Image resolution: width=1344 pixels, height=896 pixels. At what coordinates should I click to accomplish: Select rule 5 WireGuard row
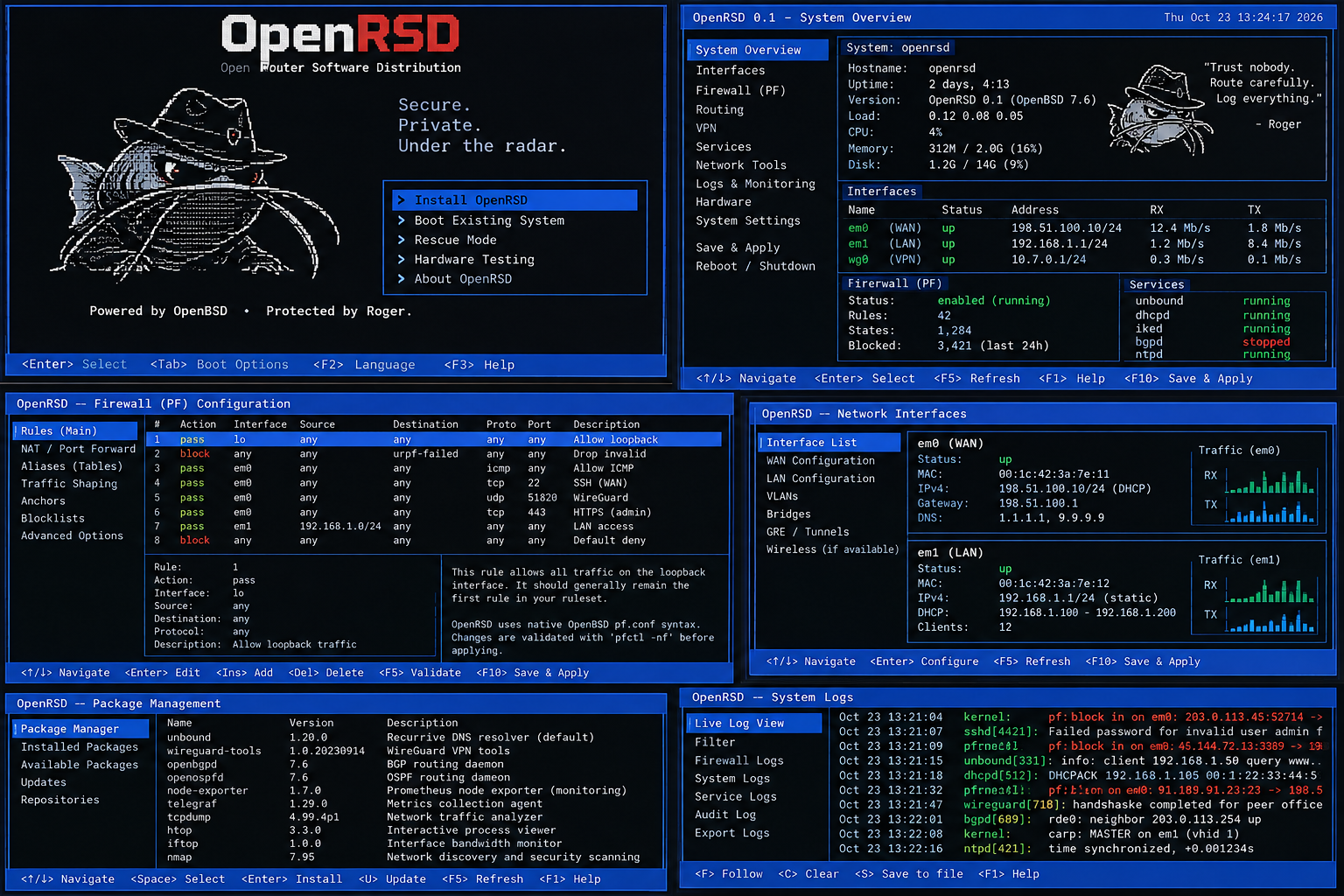pyautogui.click(x=436, y=498)
